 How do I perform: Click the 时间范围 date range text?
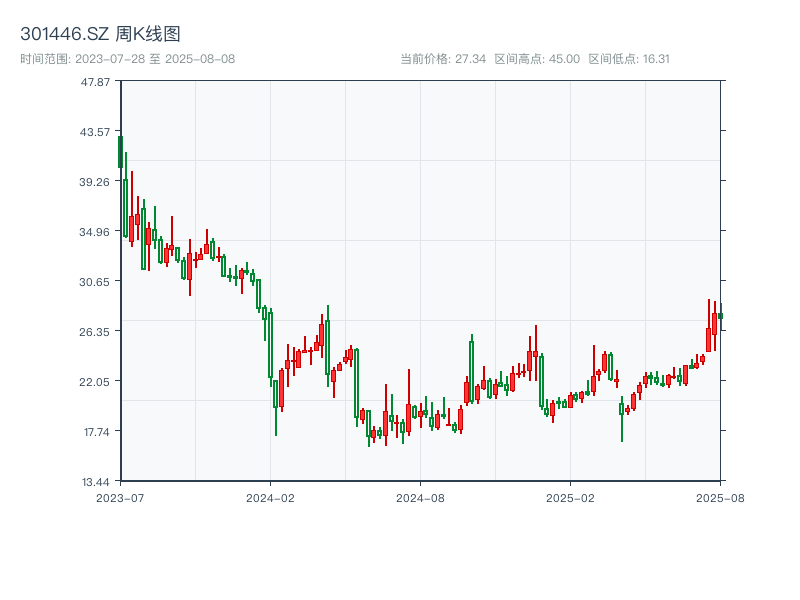coord(127,59)
